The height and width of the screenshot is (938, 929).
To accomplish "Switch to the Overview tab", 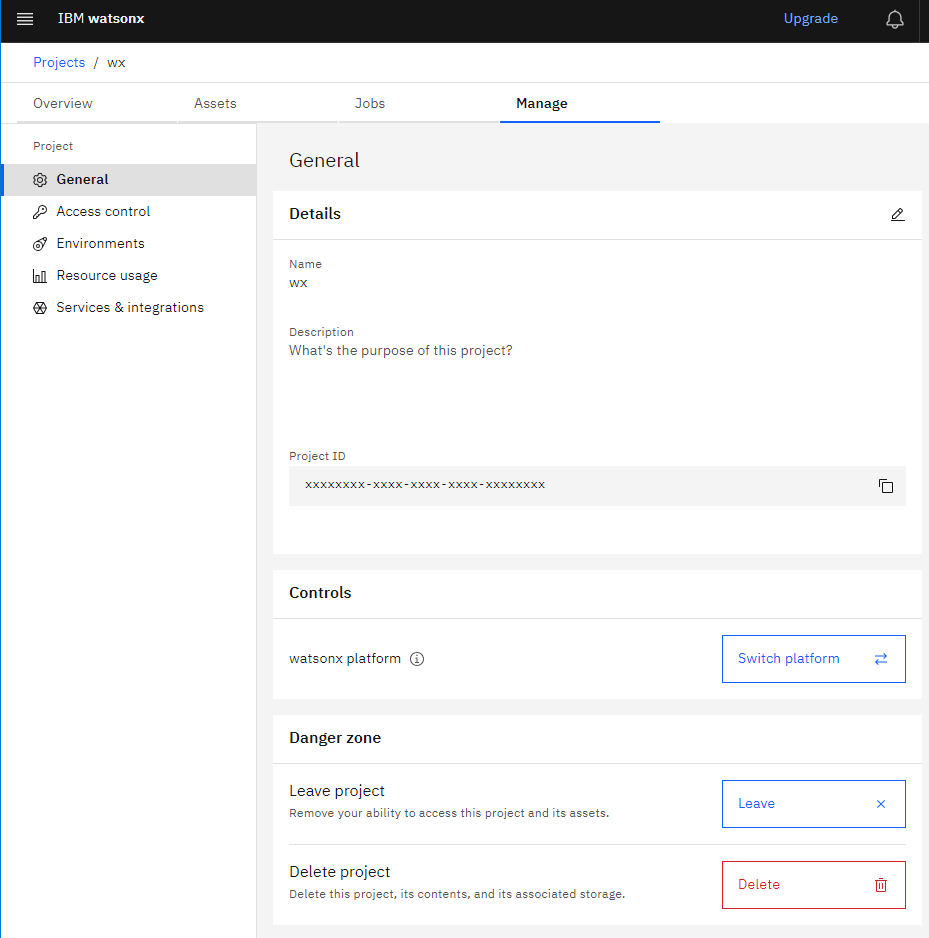I will (97, 103).
